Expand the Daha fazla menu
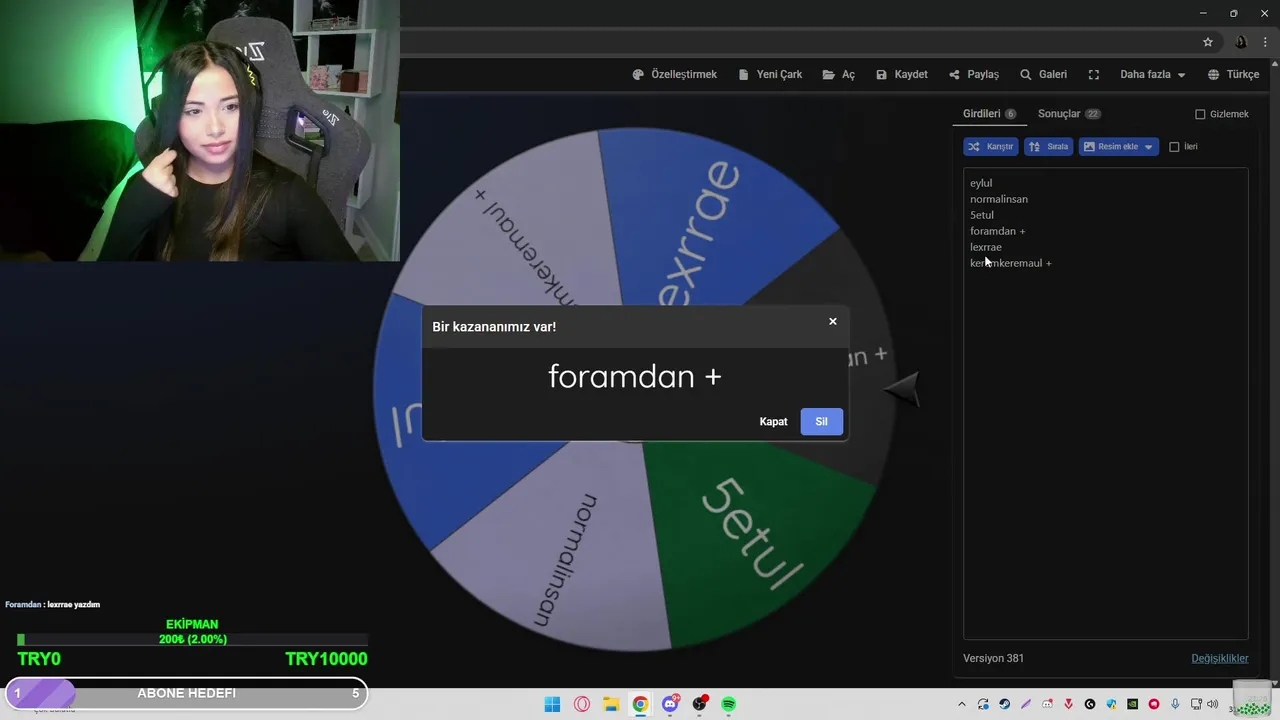 (1152, 75)
